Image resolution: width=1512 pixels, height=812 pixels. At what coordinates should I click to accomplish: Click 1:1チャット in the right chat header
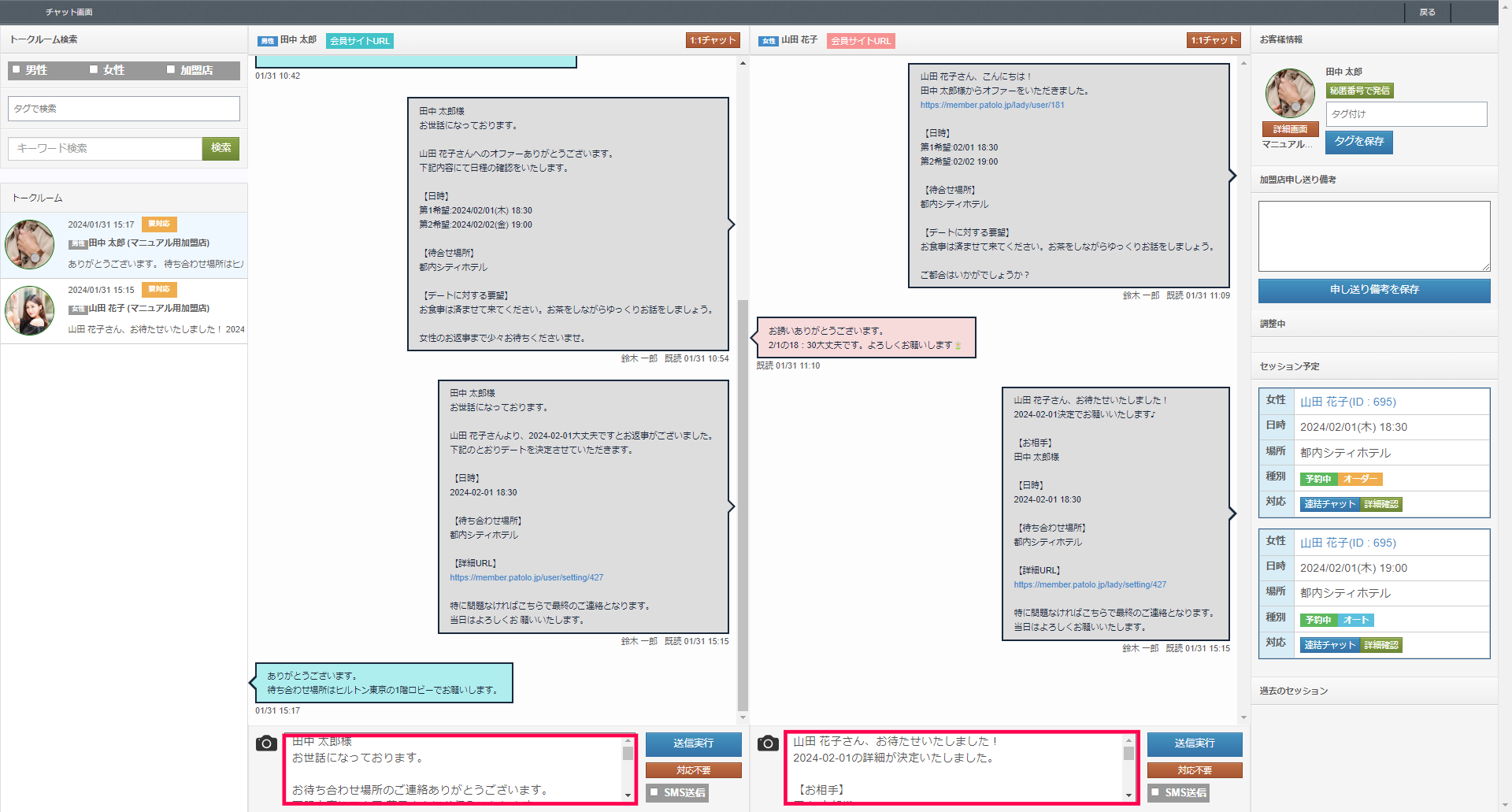1214,40
